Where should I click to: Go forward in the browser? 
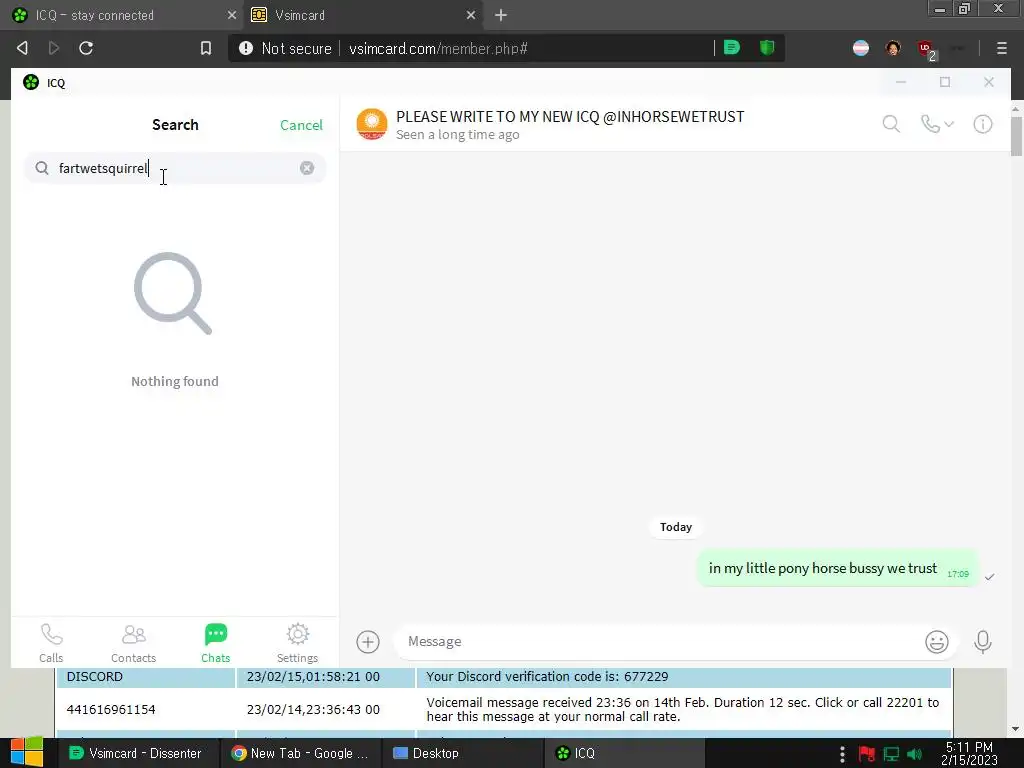click(x=54, y=48)
